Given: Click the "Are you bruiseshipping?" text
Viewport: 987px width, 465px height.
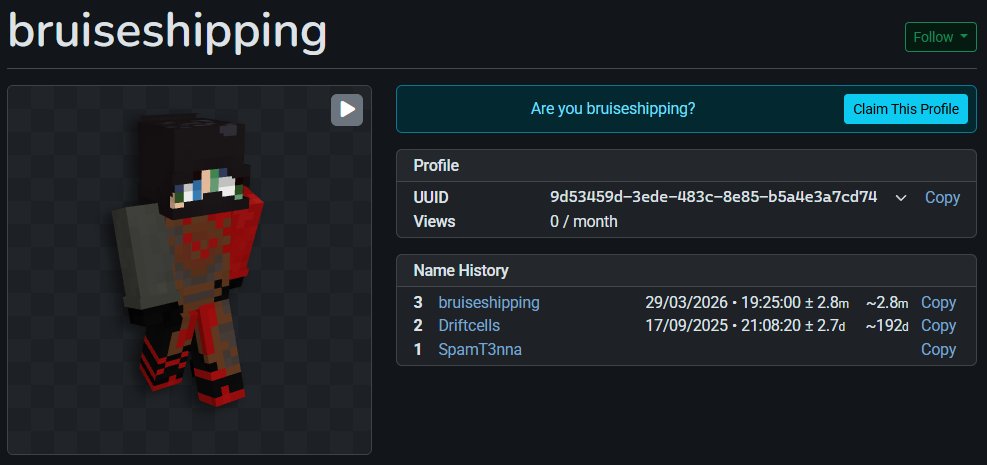Looking at the screenshot, I should (x=612, y=109).
